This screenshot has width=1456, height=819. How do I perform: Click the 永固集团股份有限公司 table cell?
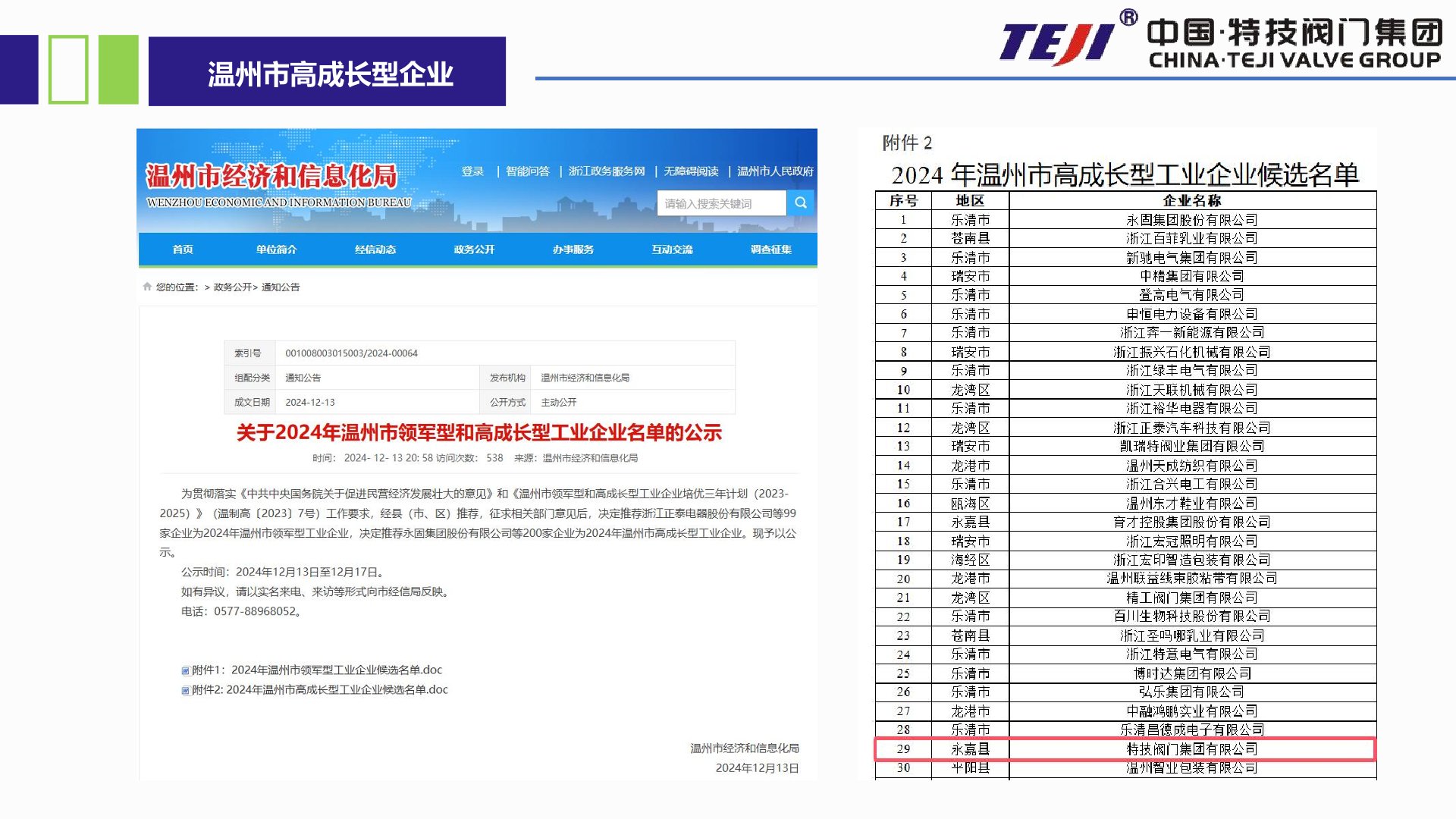pos(1192,220)
